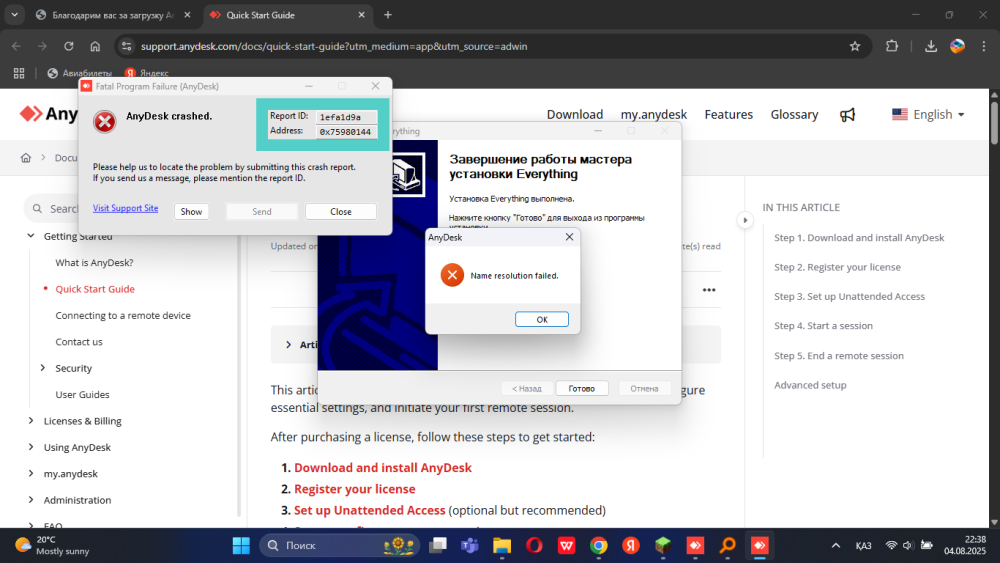Open the browser three-dot menu
1000x563 pixels.
983,46
